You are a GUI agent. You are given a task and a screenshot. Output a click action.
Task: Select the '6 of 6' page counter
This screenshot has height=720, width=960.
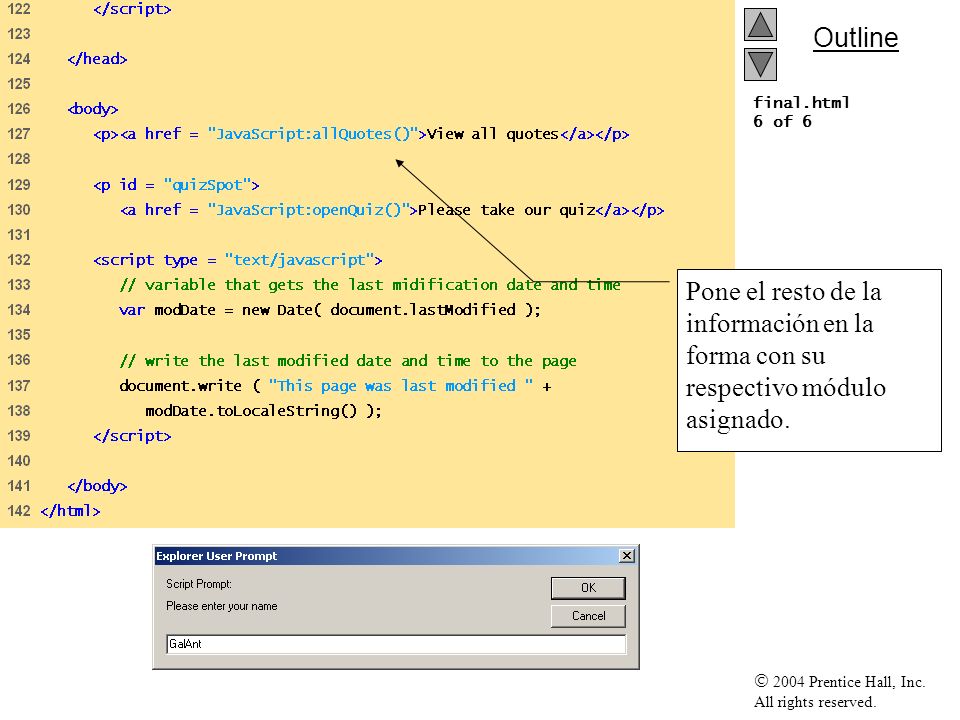782,121
